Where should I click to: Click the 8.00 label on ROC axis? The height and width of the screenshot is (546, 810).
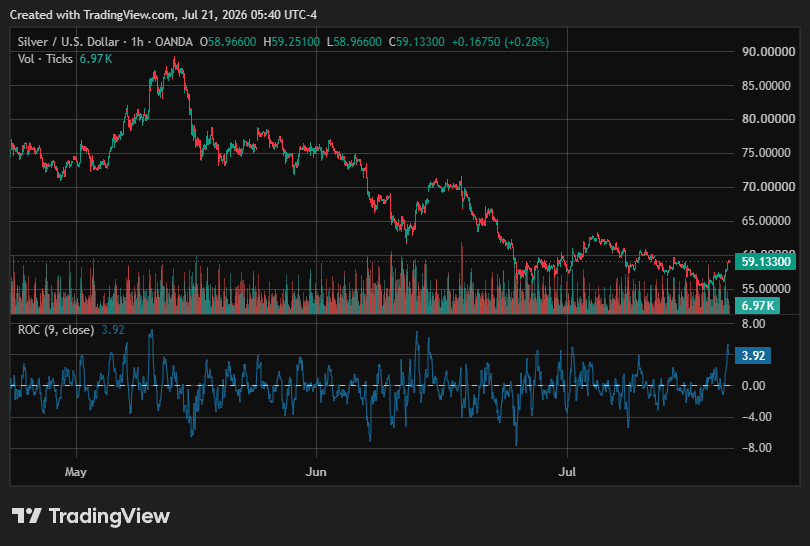coord(753,324)
